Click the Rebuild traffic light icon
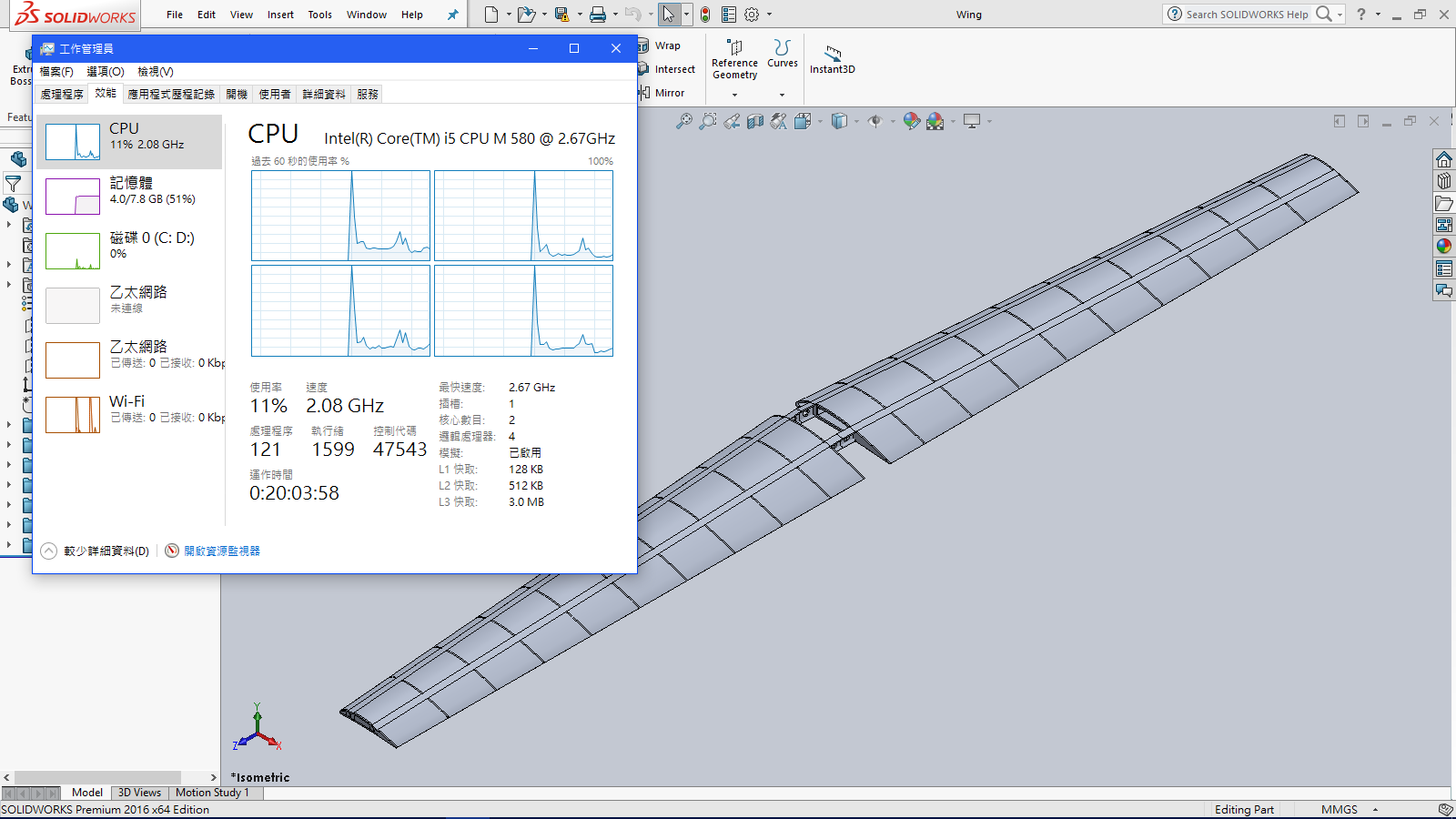This screenshot has width=1456, height=819. [705, 15]
